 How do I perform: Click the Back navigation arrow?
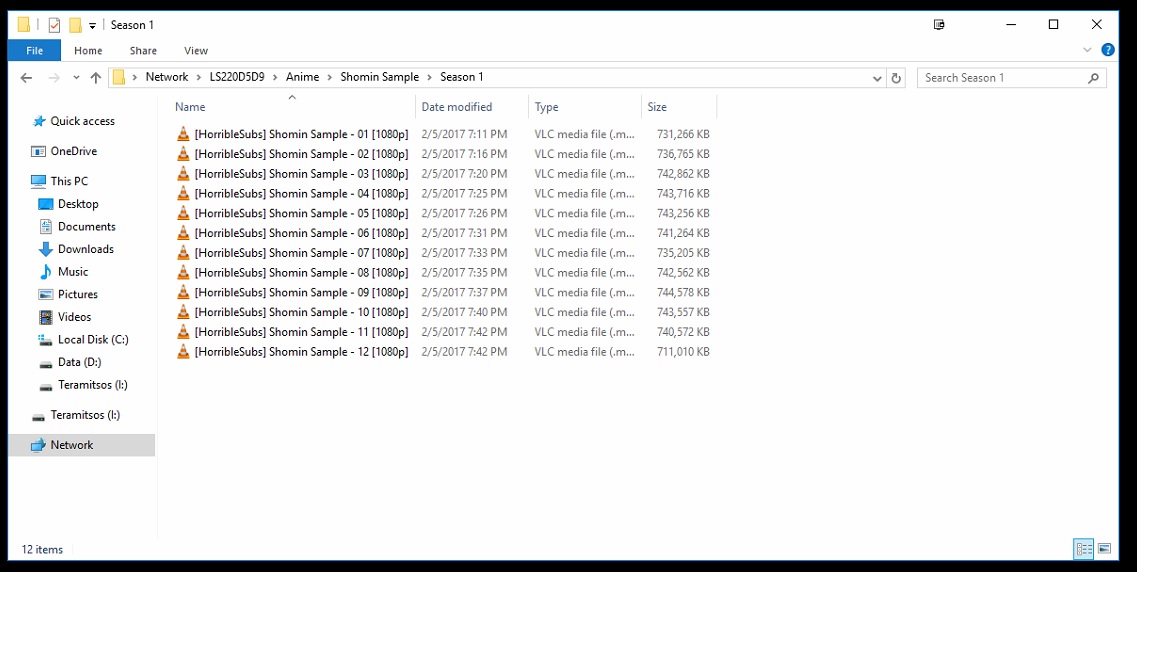point(26,78)
